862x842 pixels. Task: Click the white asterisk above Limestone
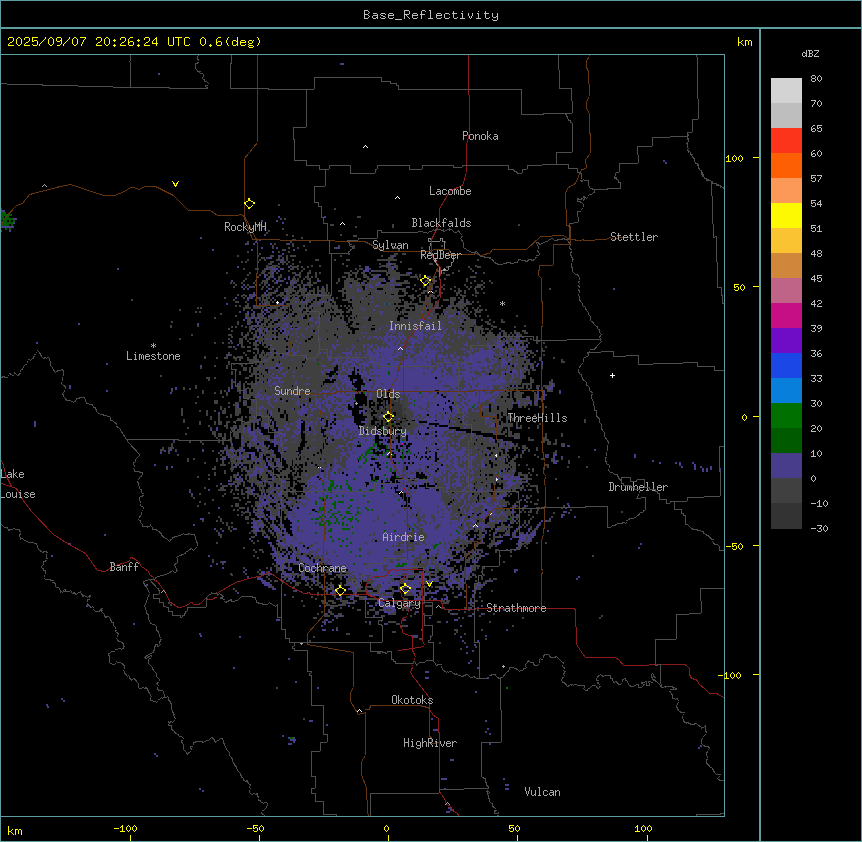(153, 346)
